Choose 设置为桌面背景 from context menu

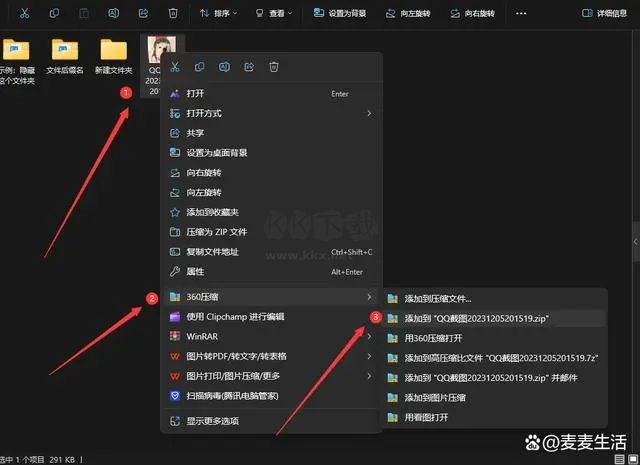click(271, 153)
